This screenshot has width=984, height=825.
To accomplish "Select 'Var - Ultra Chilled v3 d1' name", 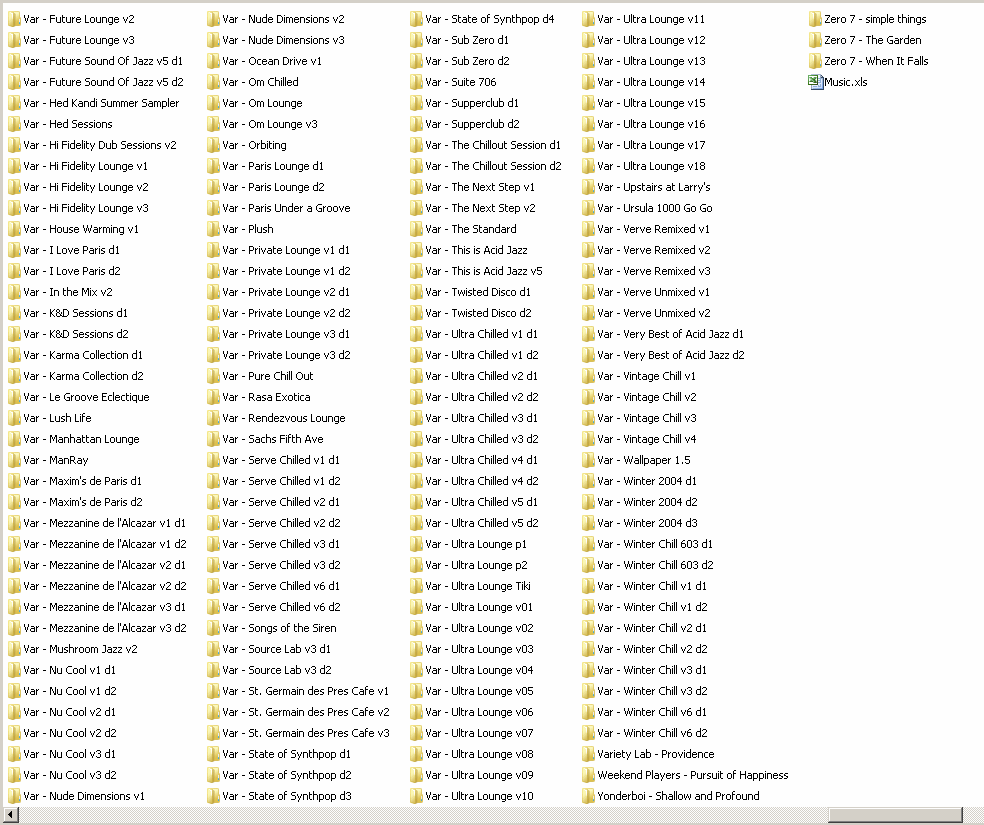I will (481, 418).
